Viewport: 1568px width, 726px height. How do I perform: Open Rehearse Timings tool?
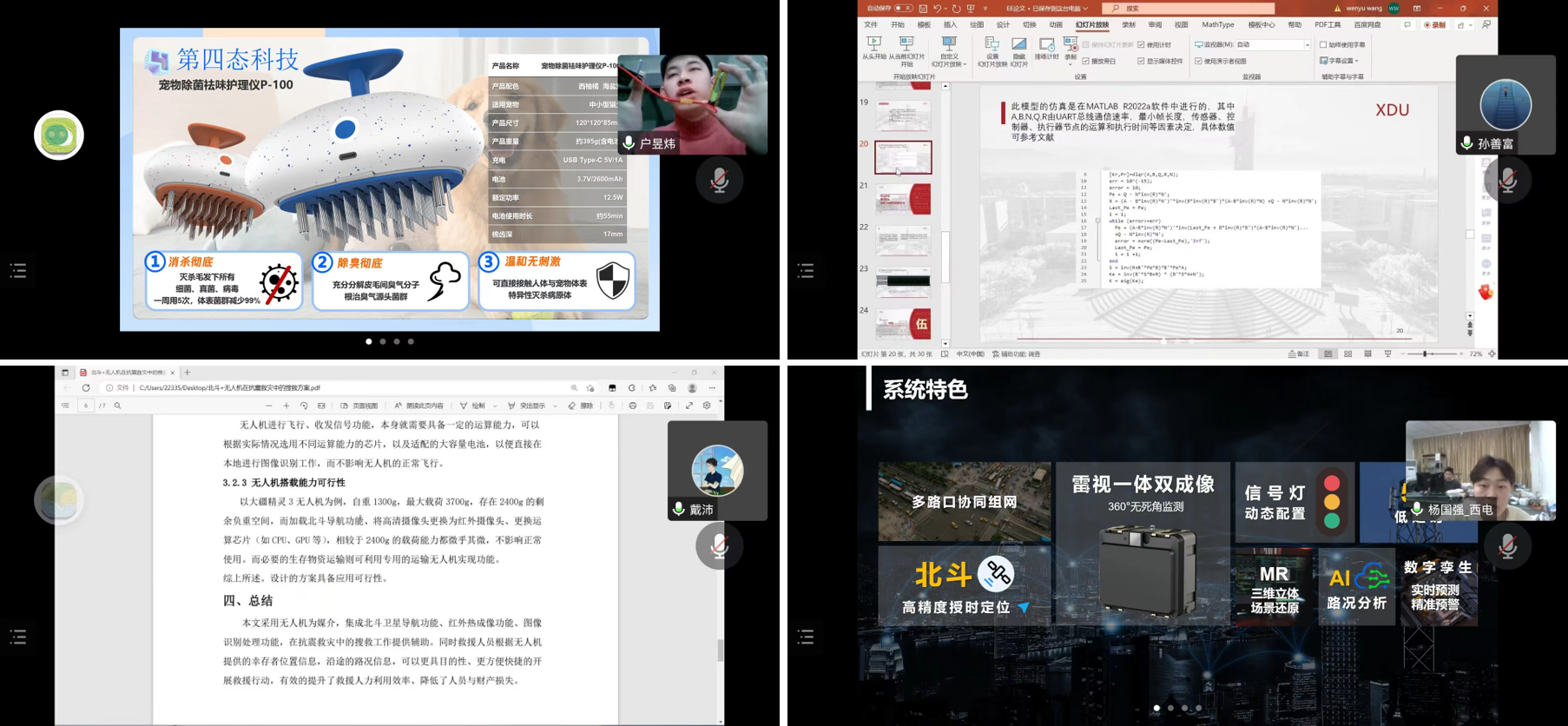pyautogui.click(x=1046, y=49)
